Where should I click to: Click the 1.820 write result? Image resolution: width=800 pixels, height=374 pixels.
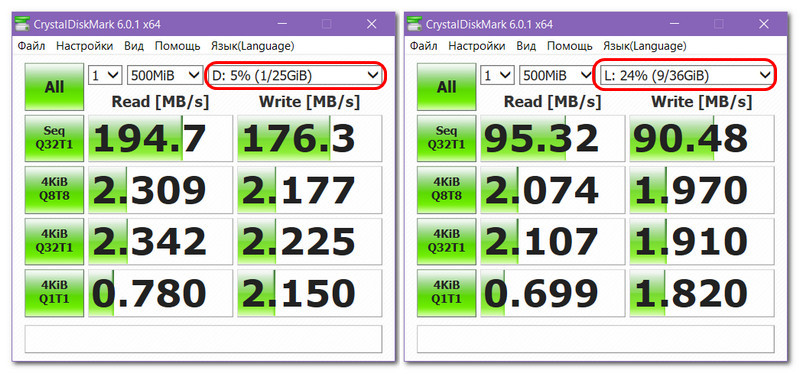tap(702, 292)
